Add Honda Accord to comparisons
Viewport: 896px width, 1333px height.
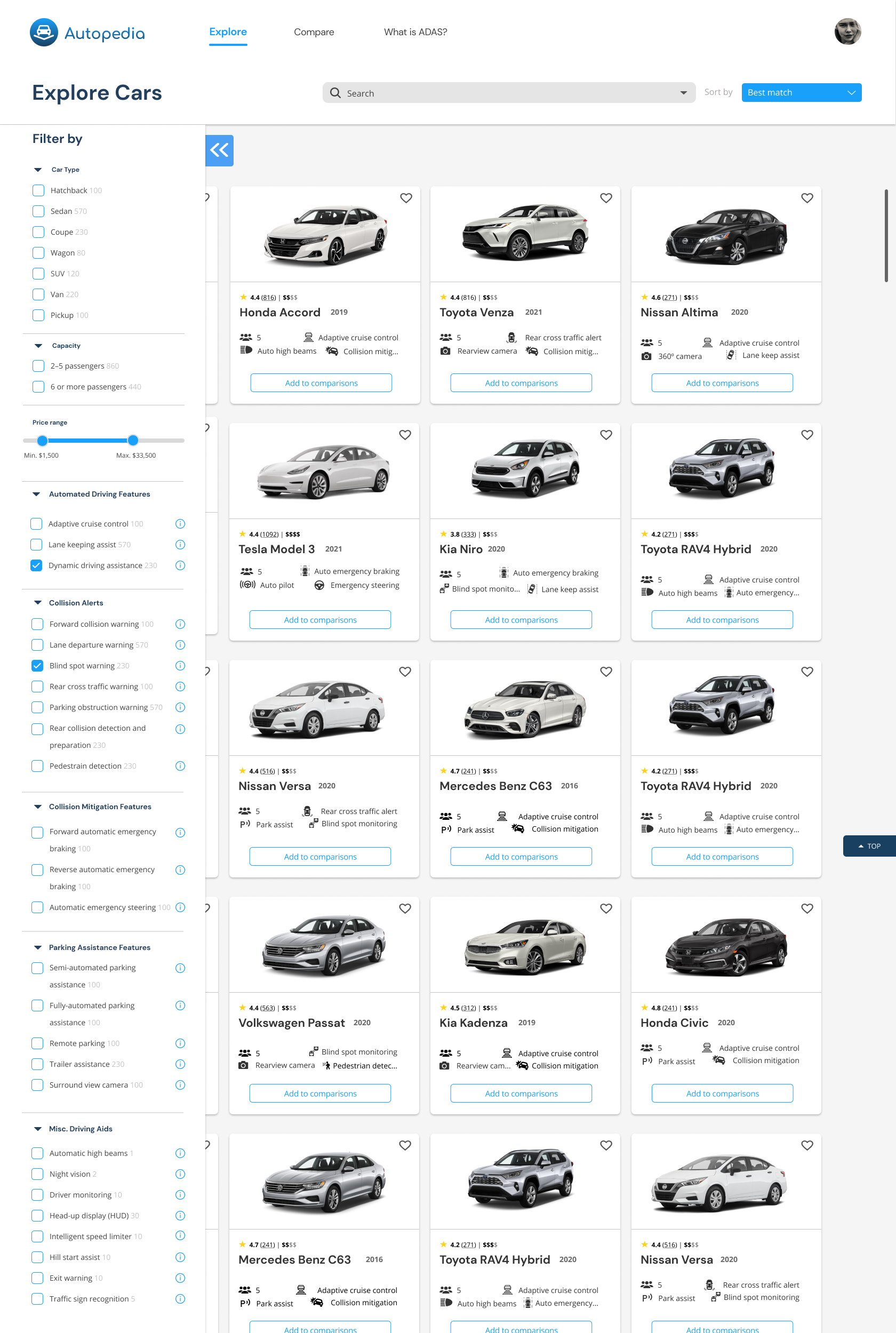(x=321, y=383)
